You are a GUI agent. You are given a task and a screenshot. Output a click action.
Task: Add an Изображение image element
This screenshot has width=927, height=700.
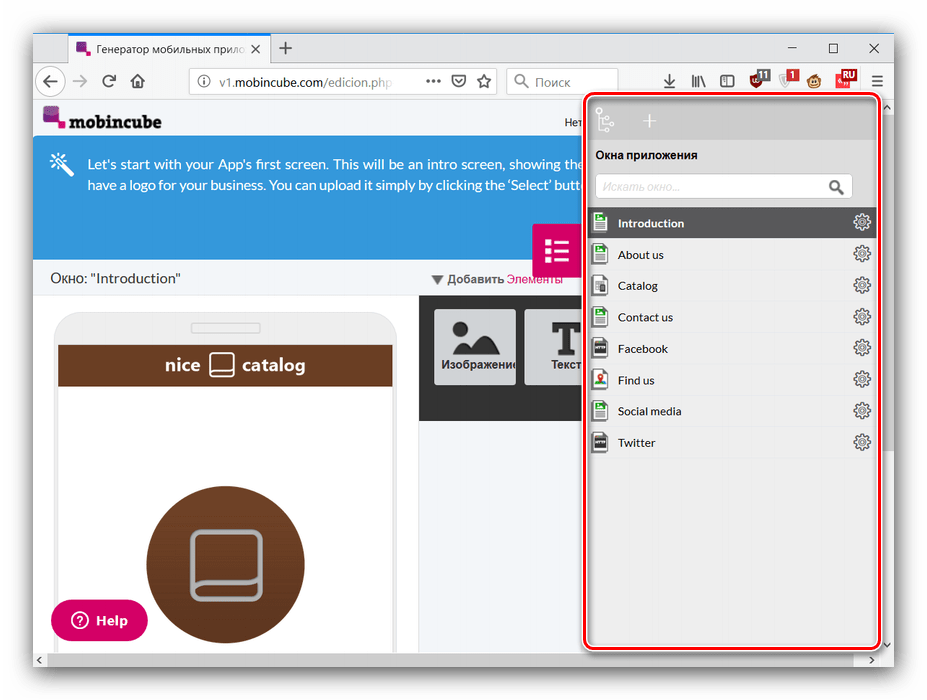pyautogui.click(x=475, y=347)
